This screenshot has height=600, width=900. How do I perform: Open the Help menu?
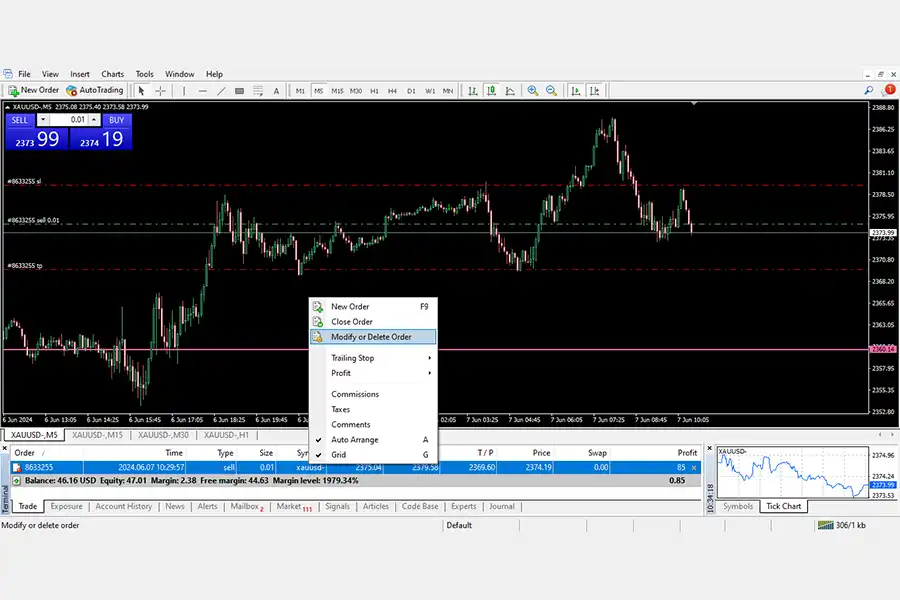coord(214,74)
